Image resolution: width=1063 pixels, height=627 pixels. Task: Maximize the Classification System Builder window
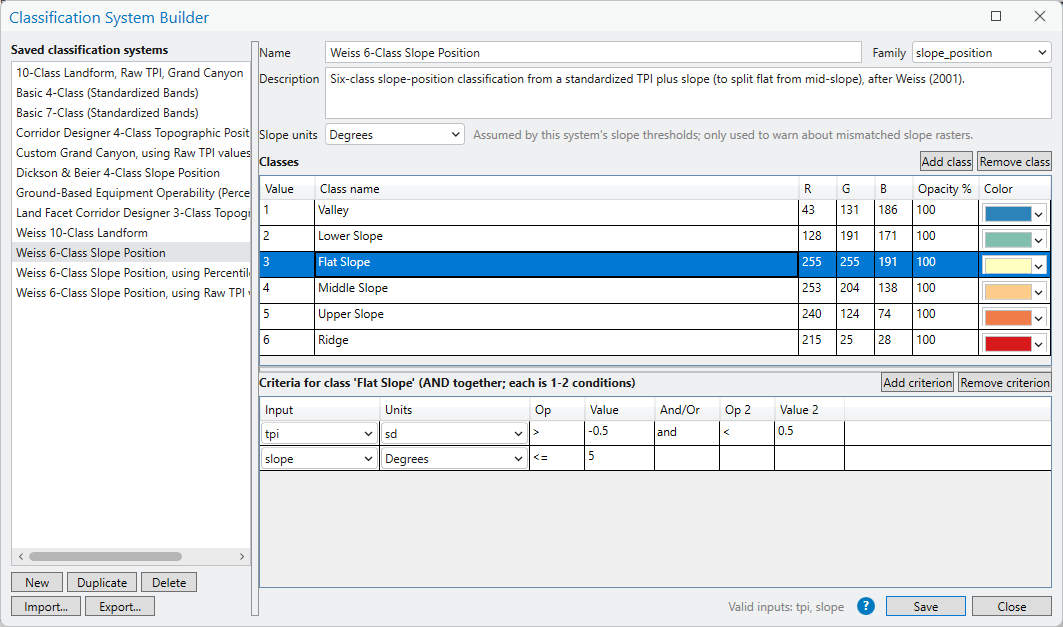[x=996, y=16]
